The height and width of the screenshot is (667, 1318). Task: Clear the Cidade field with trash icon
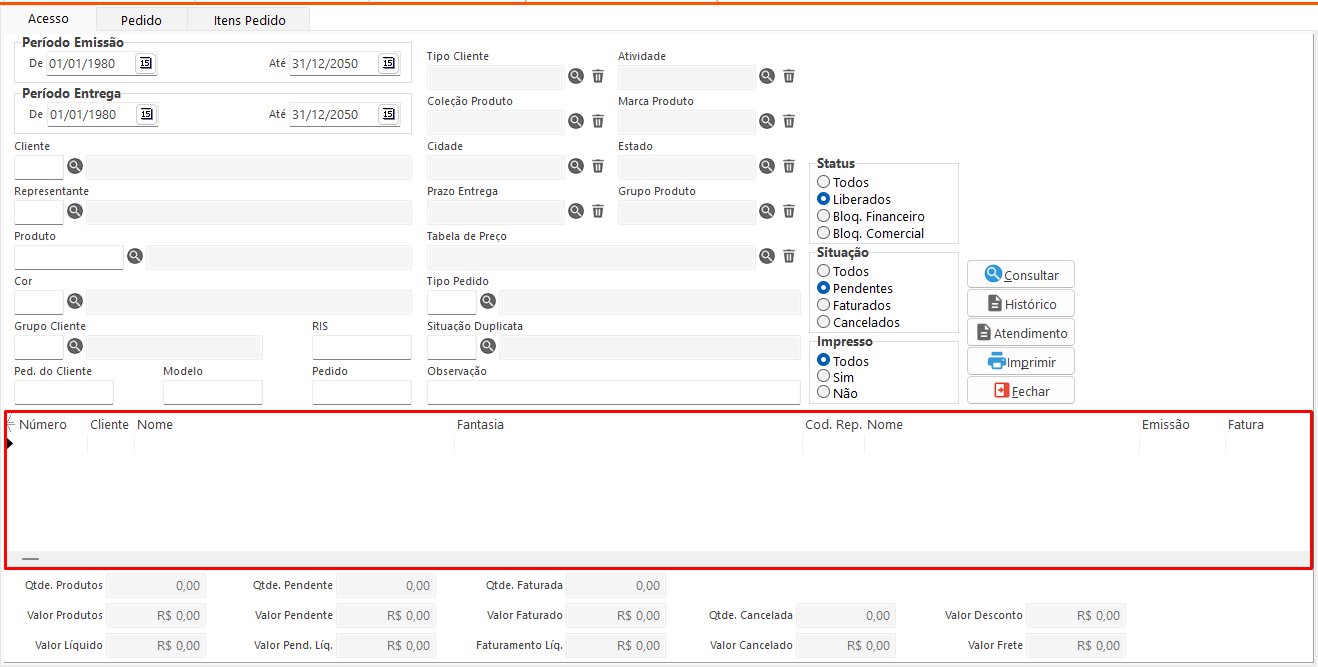(x=598, y=166)
